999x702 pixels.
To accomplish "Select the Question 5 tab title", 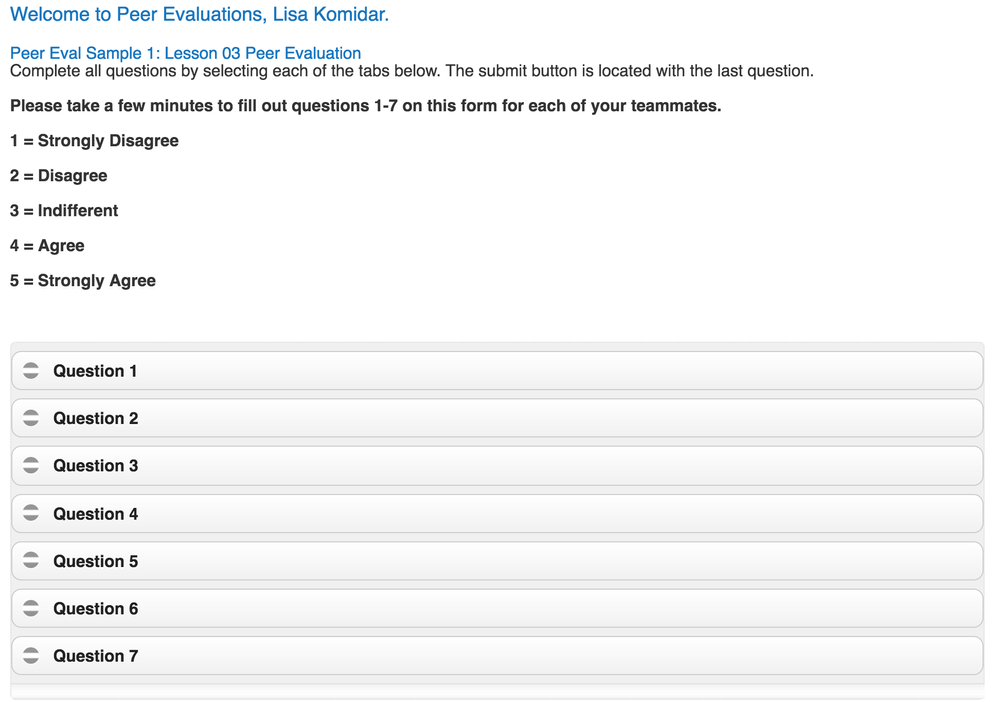I will pyautogui.click(x=96, y=561).
